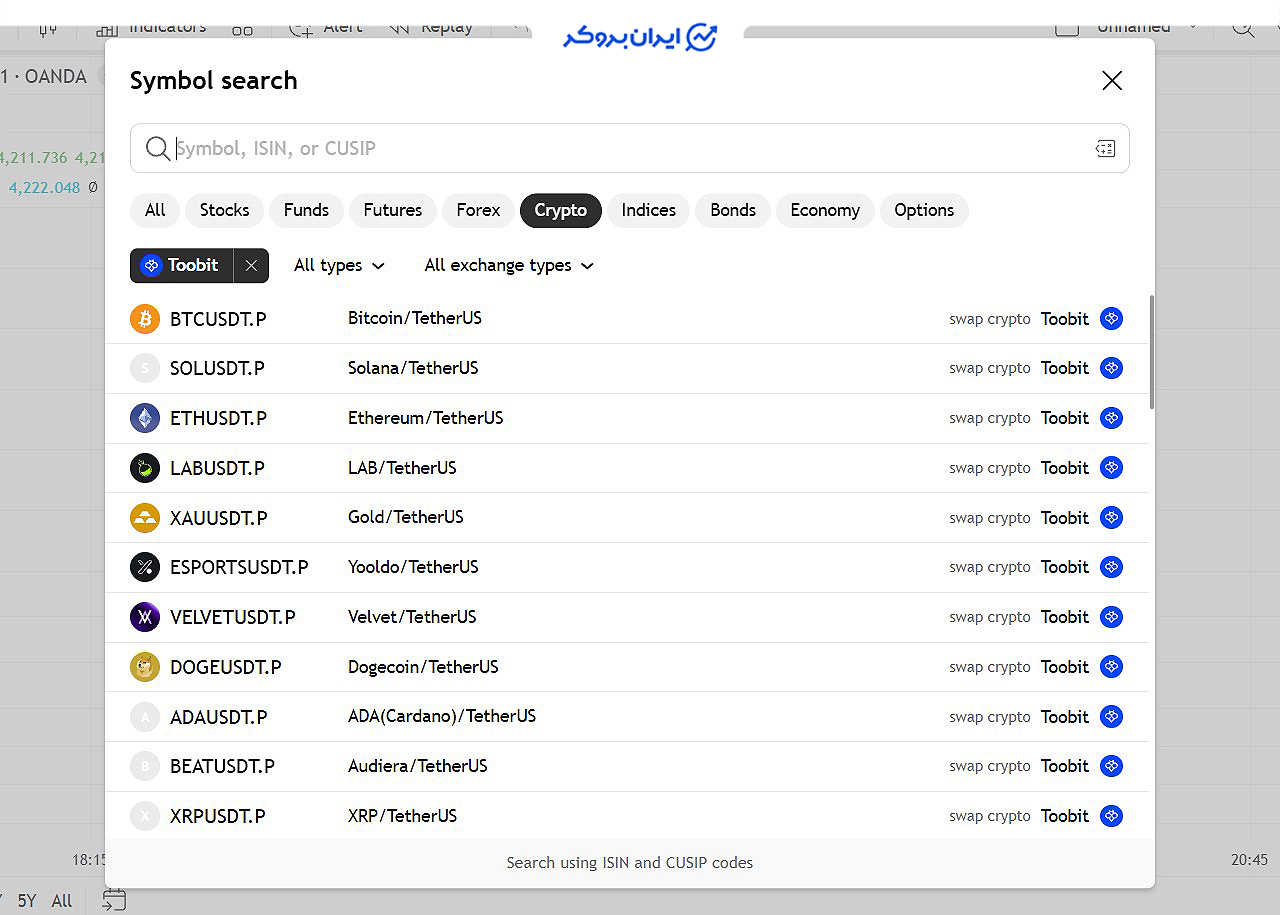Image resolution: width=1280 pixels, height=915 pixels.
Task: Select the ESPORTSUSDT.P symbol
Action: (239, 567)
